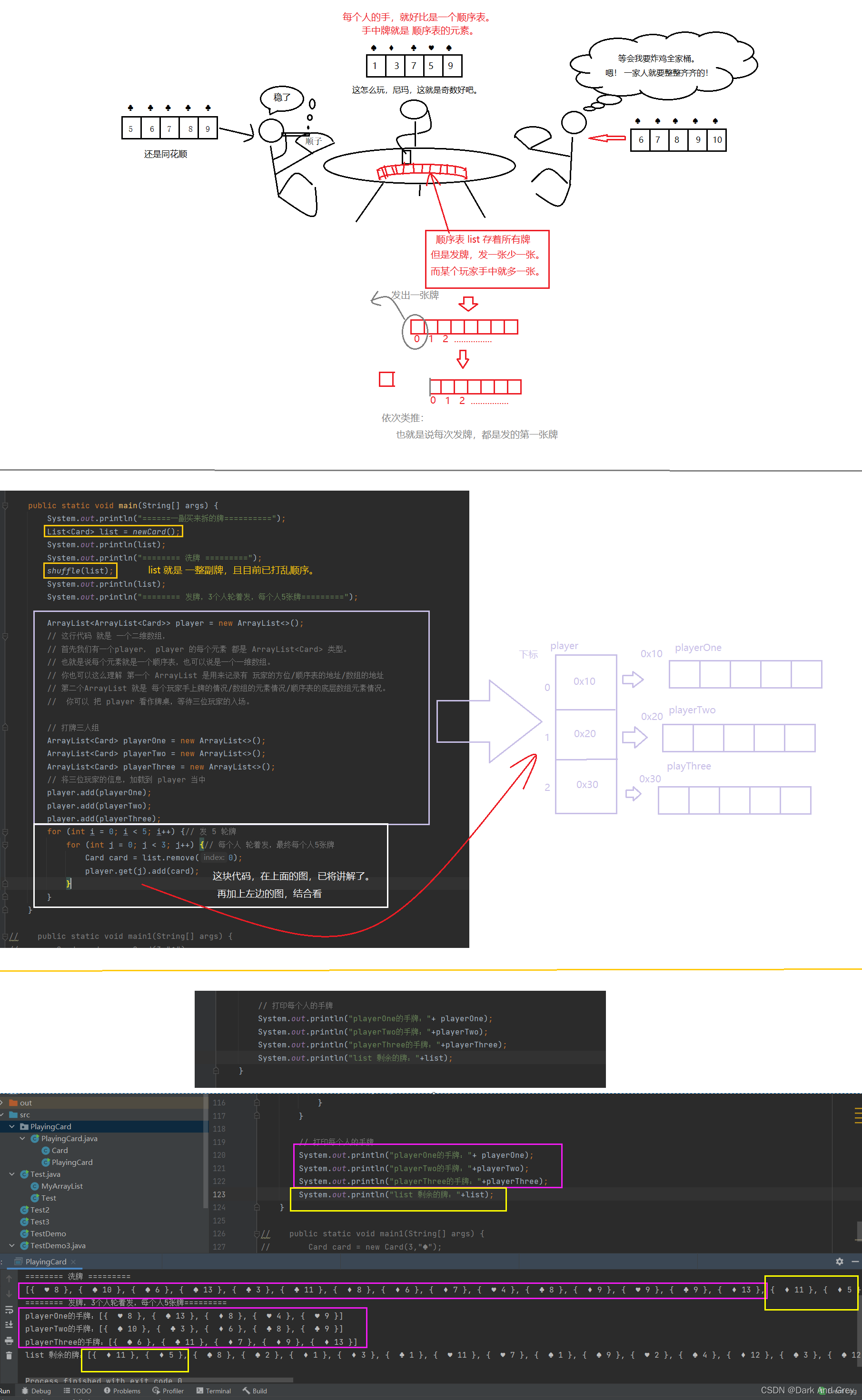Screen dimensions: 862x1400
Task: Toggle soft-wrap in the Run console
Action: coord(9,1310)
